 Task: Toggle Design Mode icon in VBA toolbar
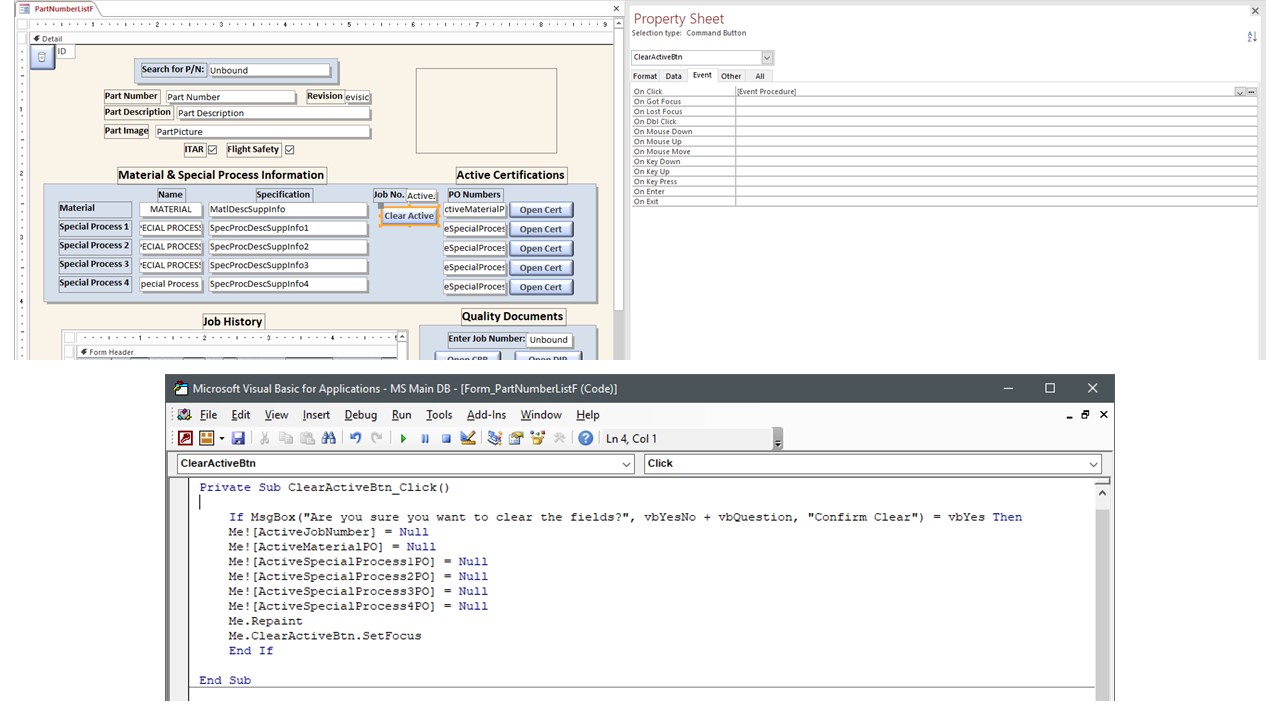pyautogui.click(x=467, y=438)
